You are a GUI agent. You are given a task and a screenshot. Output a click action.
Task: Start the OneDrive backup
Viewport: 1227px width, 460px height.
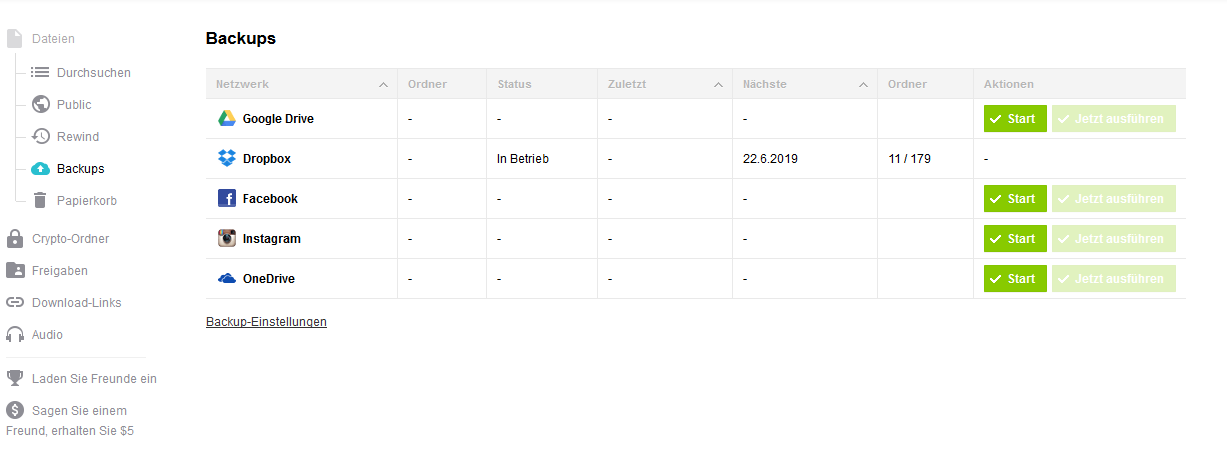tap(1014, 279)
